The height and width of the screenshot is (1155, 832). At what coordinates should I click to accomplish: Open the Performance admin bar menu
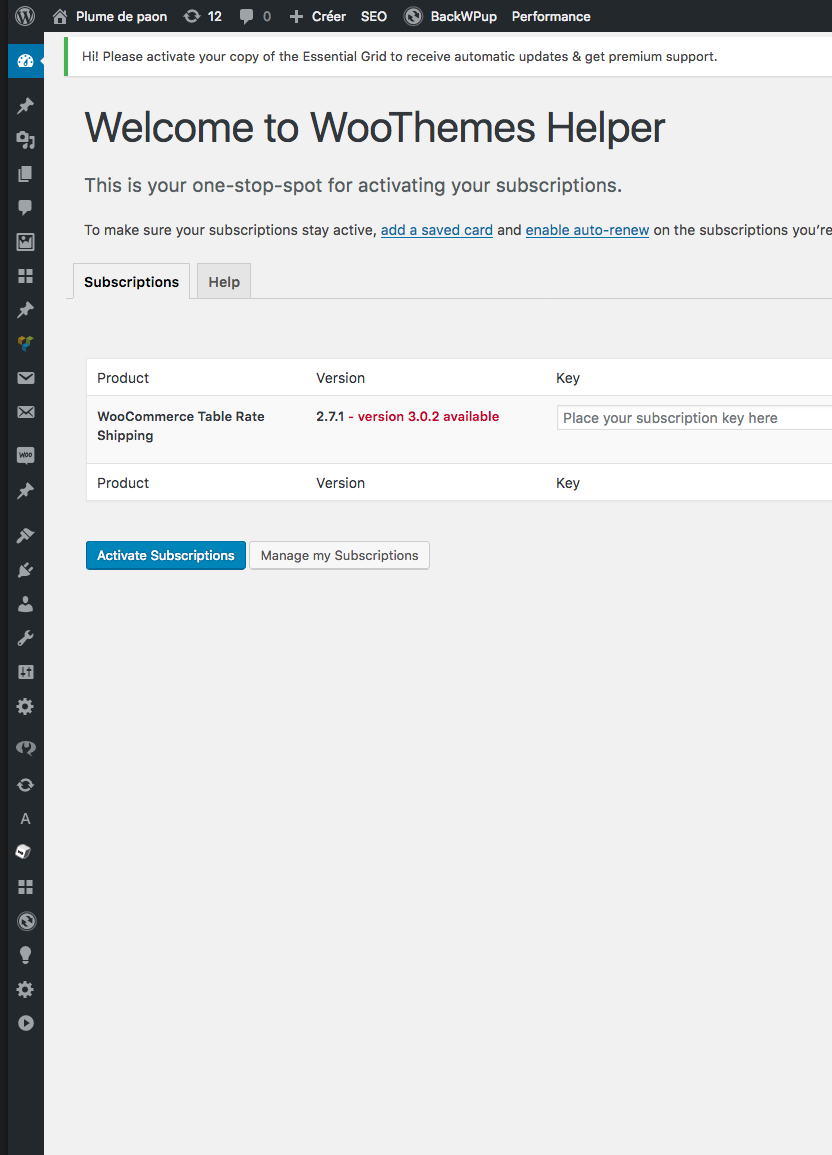[551, 16]
